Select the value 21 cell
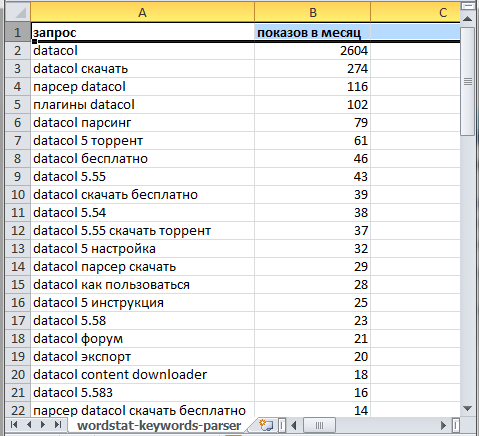 click(x=313, y=339)
